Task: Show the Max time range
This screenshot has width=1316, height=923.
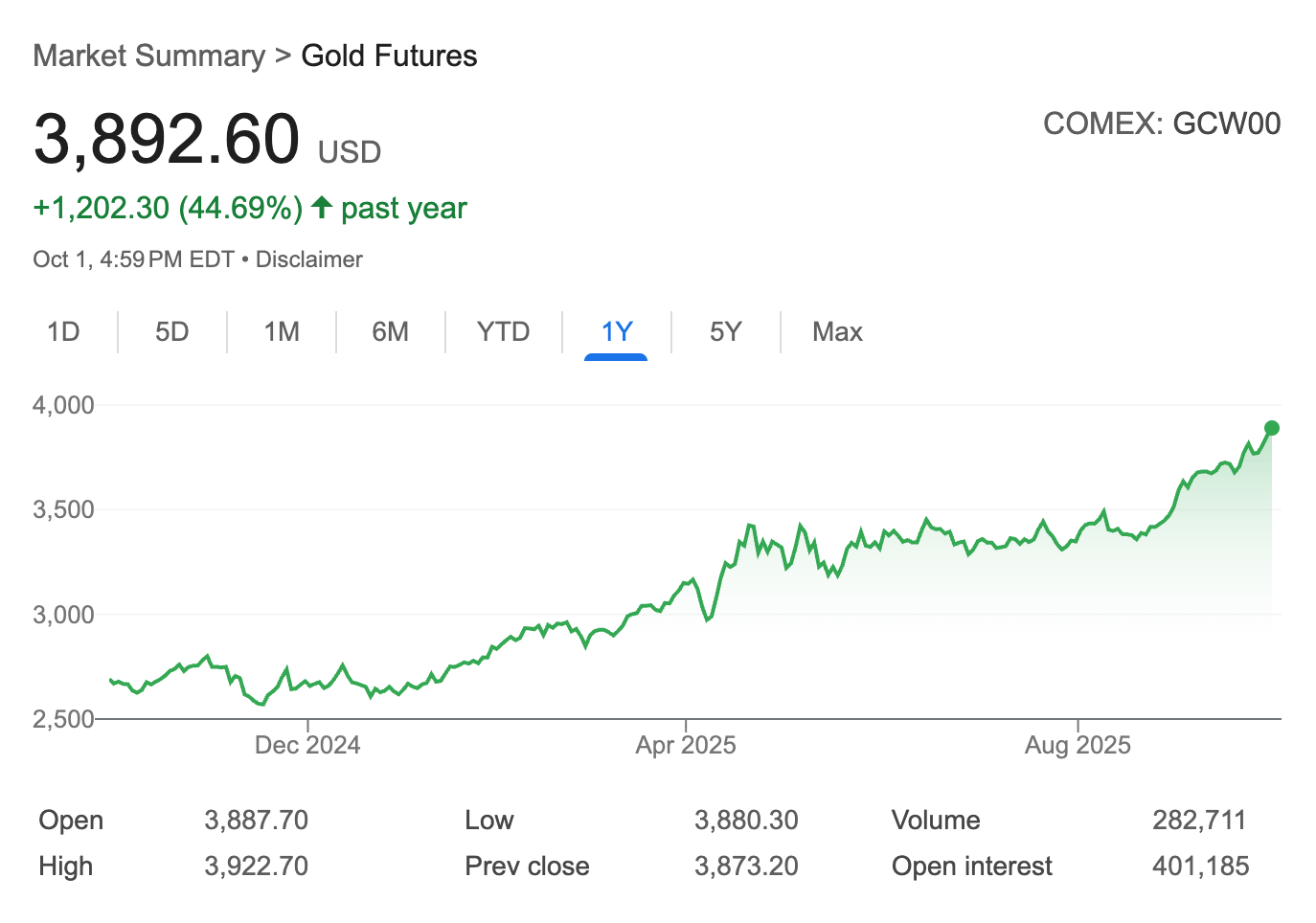Action: (x=837, y=332)
